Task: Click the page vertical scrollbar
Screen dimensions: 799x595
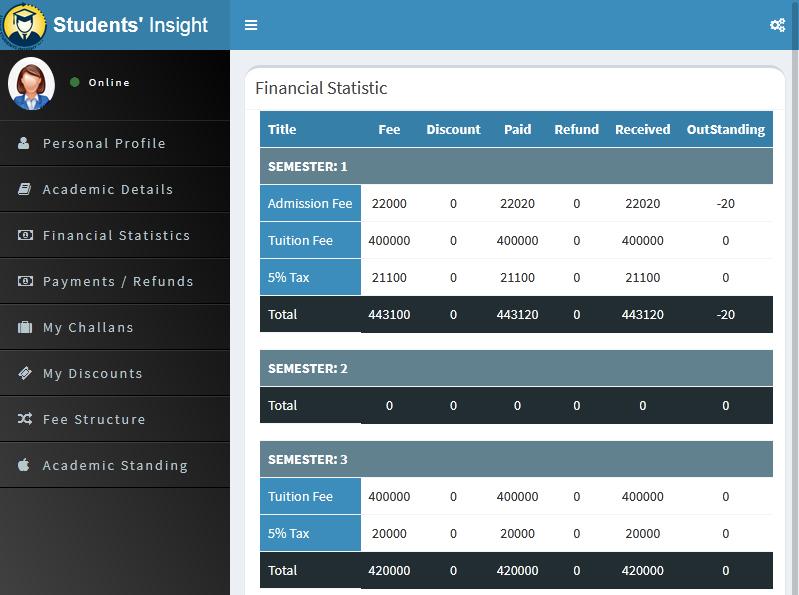Action: pos(795,298)
